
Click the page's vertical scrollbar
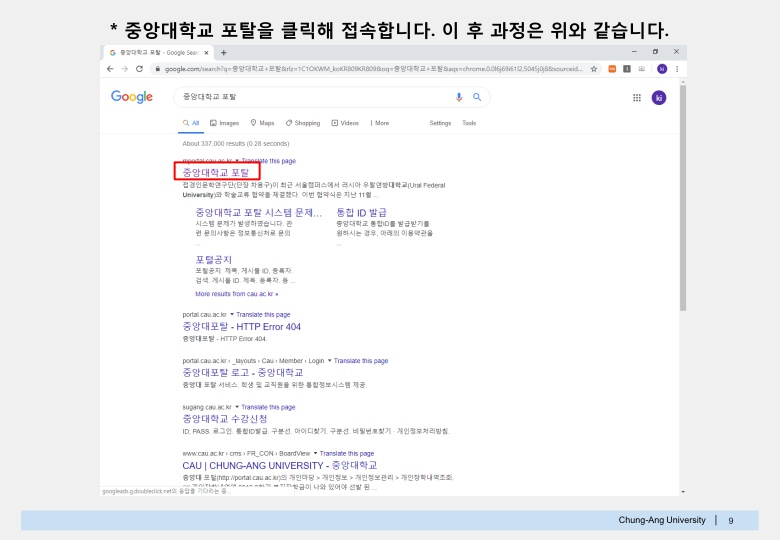[683, 198]
